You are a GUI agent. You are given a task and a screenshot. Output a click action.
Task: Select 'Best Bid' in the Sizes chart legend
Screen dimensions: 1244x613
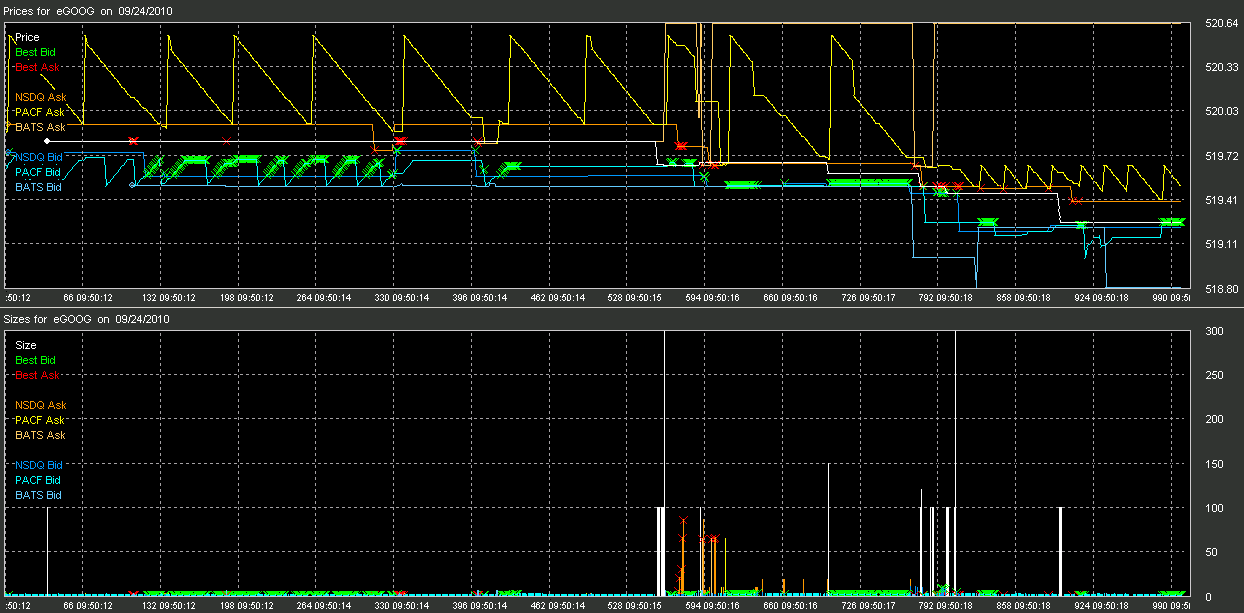click(35, 360)
